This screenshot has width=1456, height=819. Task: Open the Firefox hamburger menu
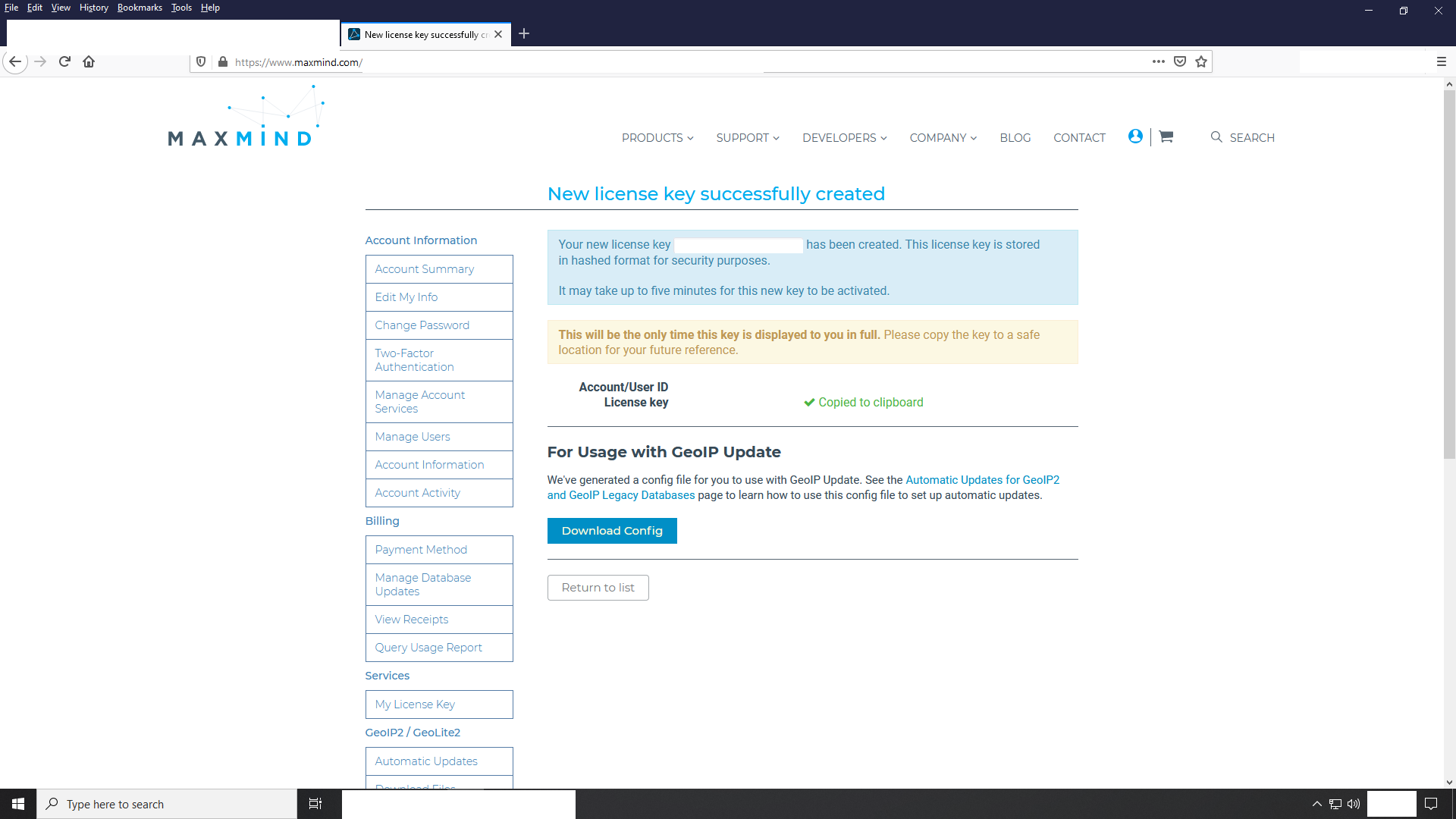(x=1442, y=61)
